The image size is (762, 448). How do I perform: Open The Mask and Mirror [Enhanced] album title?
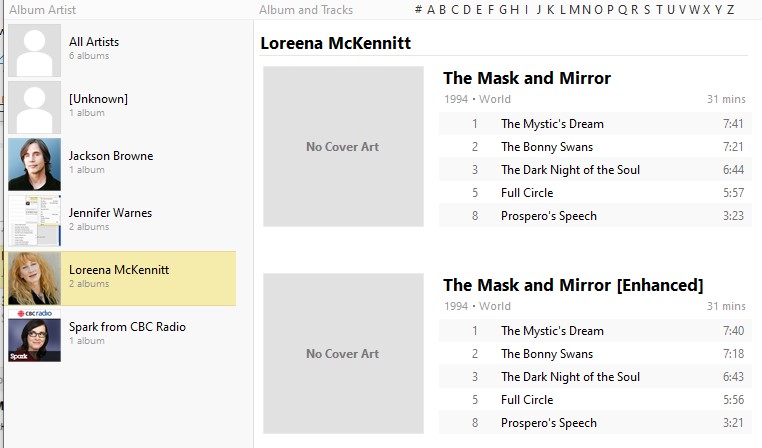[x=572, y=285]
